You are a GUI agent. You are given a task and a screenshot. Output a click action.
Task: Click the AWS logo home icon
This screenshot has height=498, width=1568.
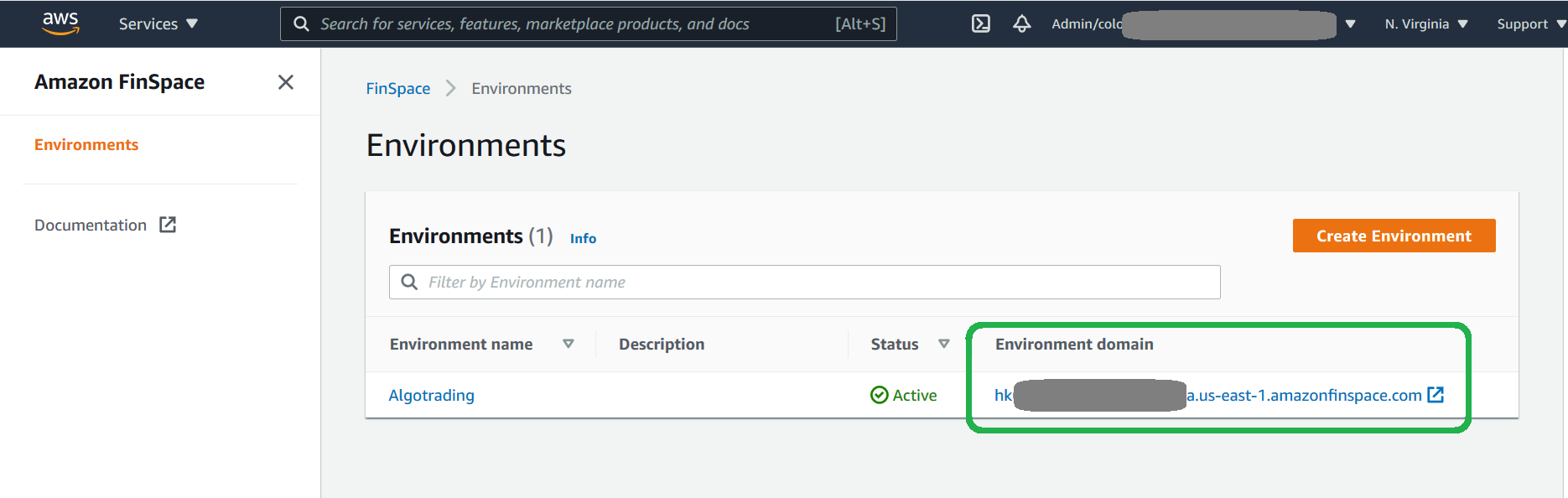pos(60,23)
